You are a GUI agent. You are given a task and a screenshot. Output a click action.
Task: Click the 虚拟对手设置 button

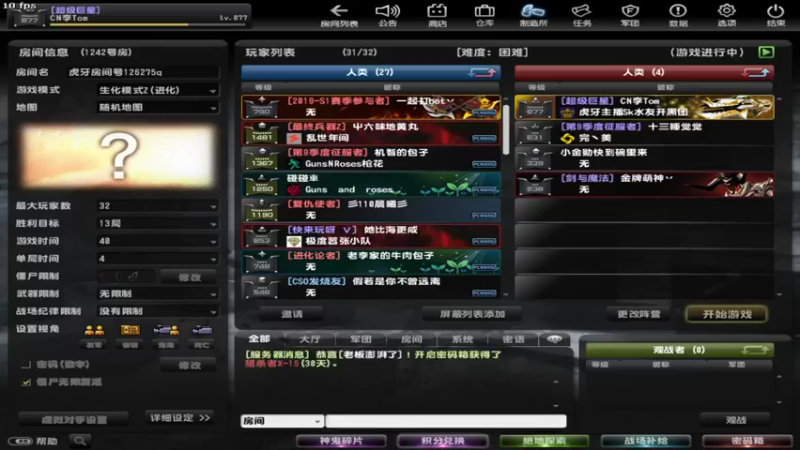tap(74, 420)
